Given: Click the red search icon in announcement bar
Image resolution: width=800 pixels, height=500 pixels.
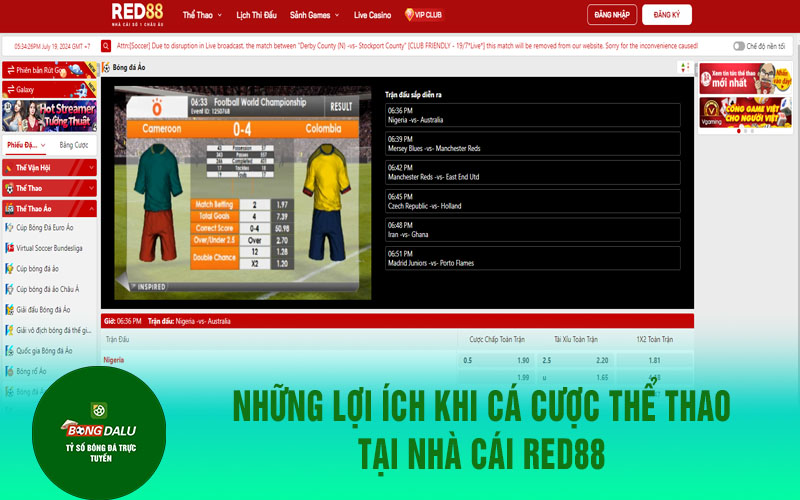Looking at the screenshot, I should [106, 46].
